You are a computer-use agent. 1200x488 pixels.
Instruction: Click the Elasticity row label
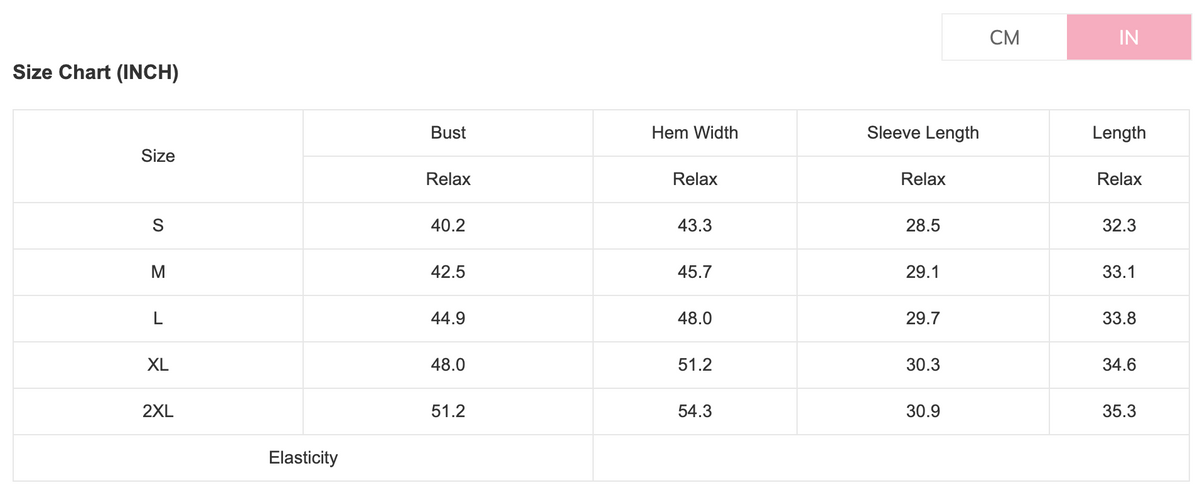303,458
